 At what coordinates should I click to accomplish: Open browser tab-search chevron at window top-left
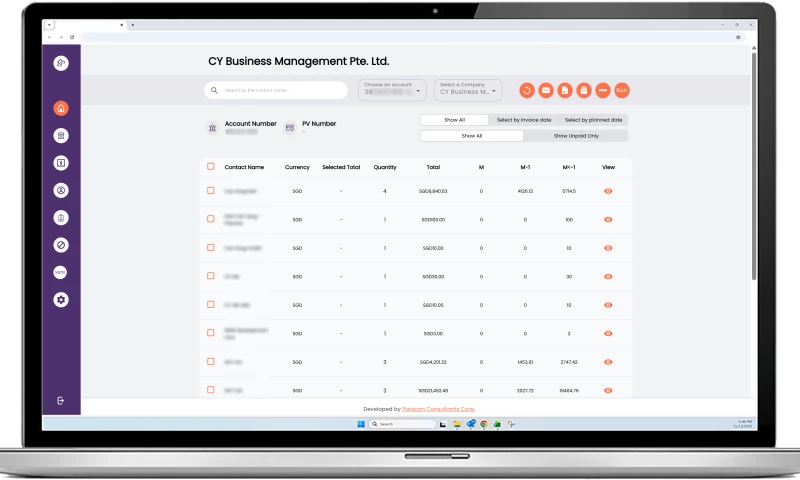(x=49, y=24)
